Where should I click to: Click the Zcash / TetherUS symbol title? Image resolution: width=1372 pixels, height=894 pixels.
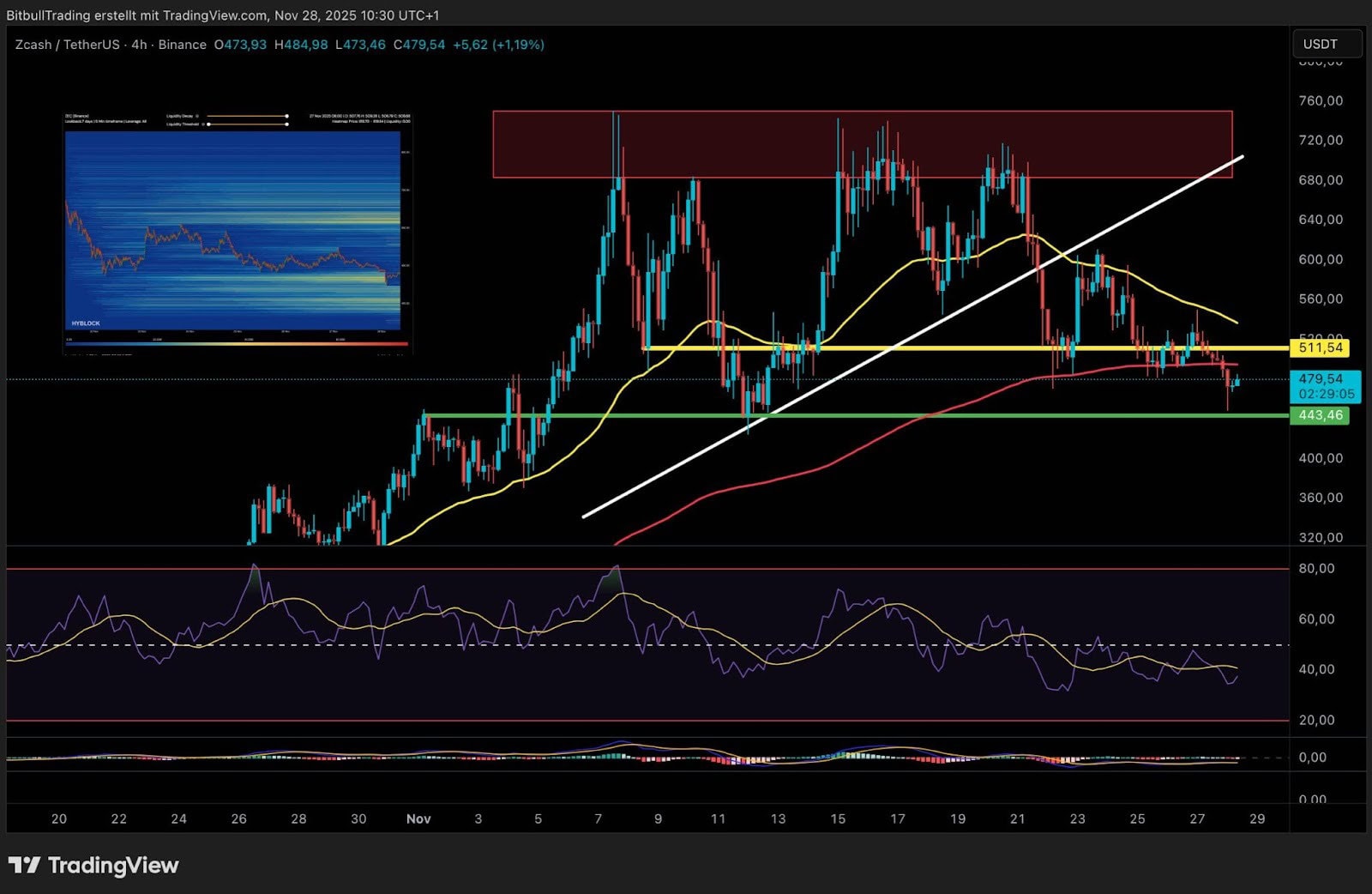(x=67, y=45)
